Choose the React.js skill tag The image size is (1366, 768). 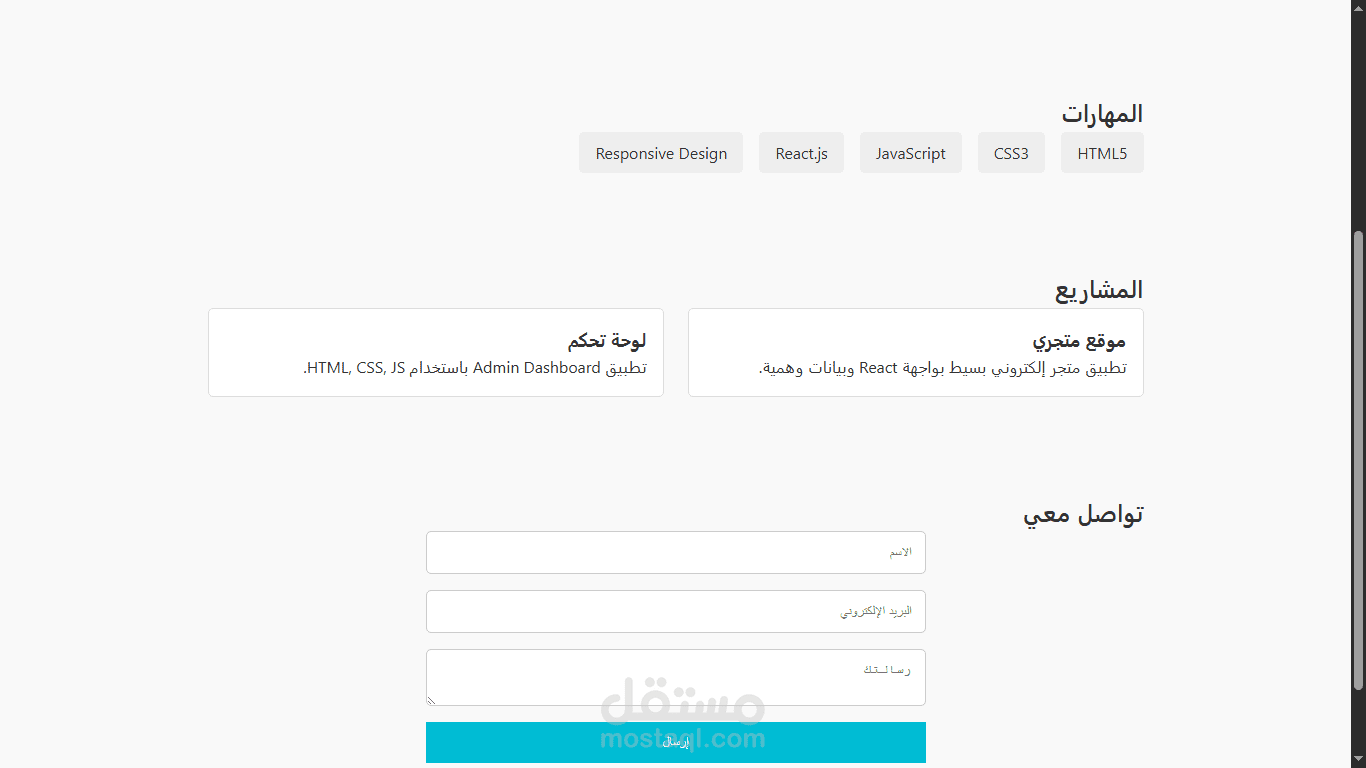(801, 153)
